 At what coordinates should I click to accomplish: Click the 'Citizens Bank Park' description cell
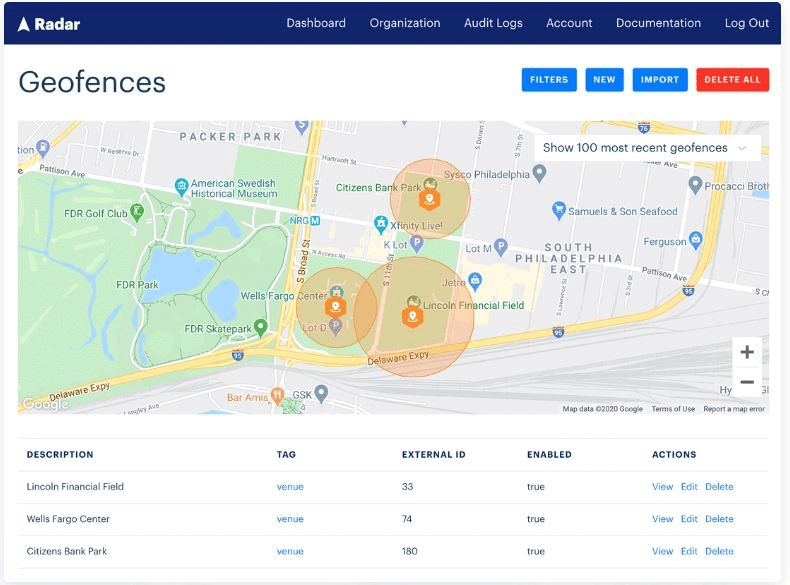click(x=67, y=551)
